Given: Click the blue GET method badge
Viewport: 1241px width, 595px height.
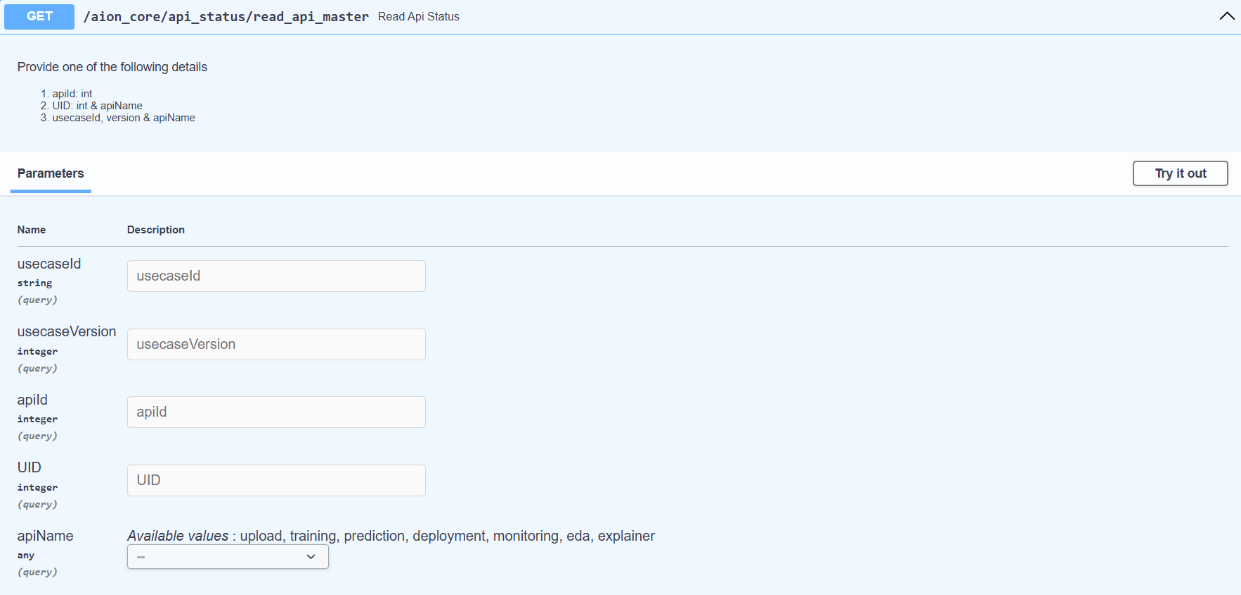Looking at the screenshot, I should click(x=40, y=17).
